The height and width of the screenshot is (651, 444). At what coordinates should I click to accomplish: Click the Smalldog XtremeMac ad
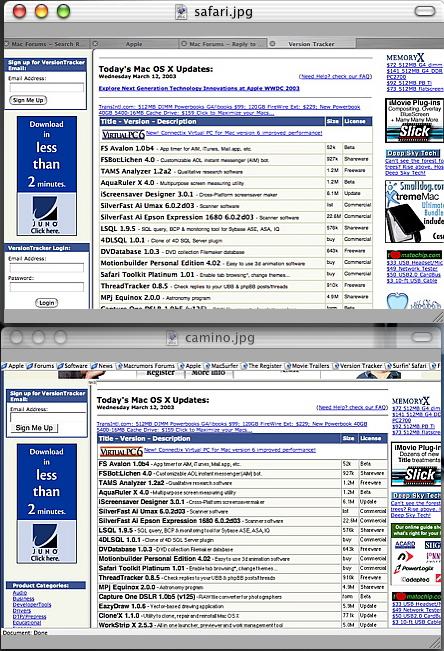(415, 211)
